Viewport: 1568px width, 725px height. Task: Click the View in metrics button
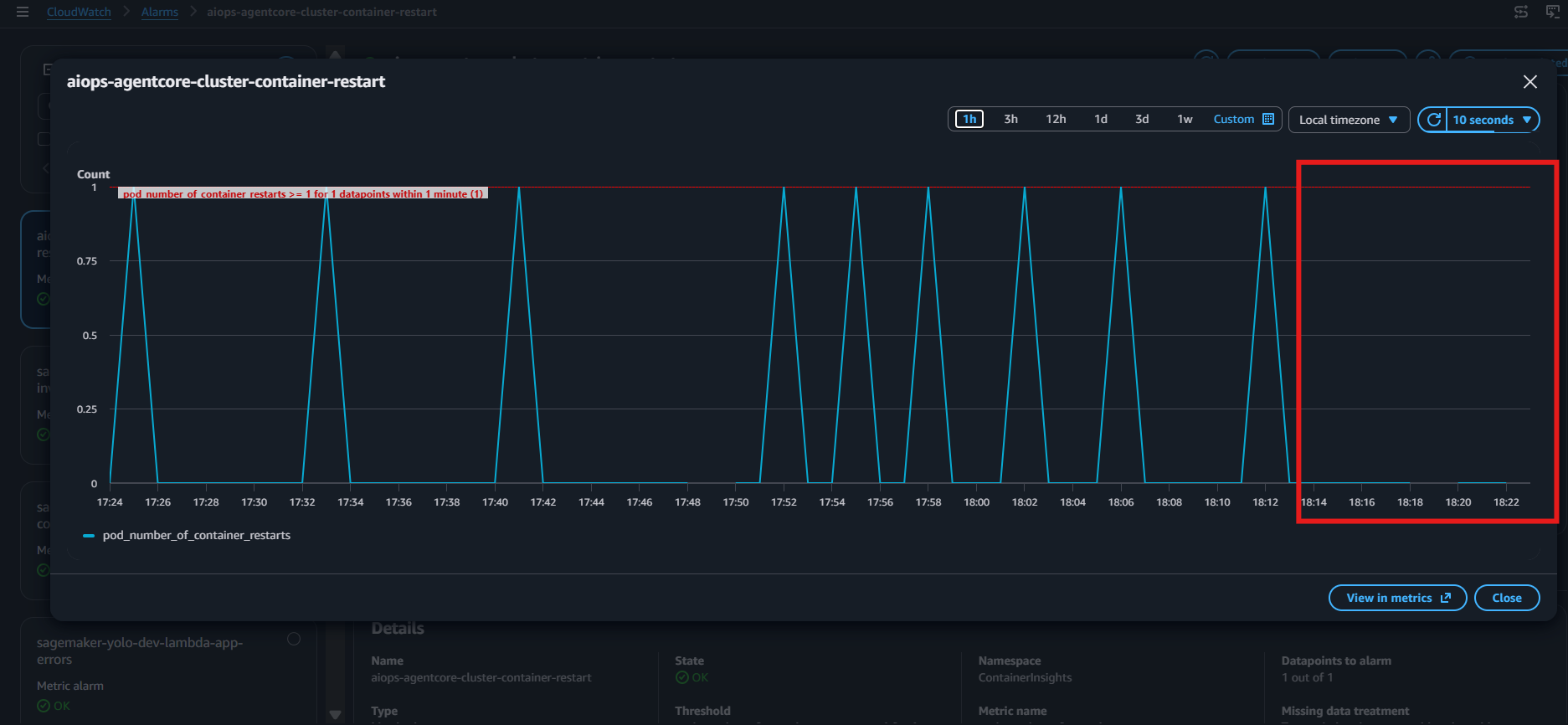(x=1397, y=598)
